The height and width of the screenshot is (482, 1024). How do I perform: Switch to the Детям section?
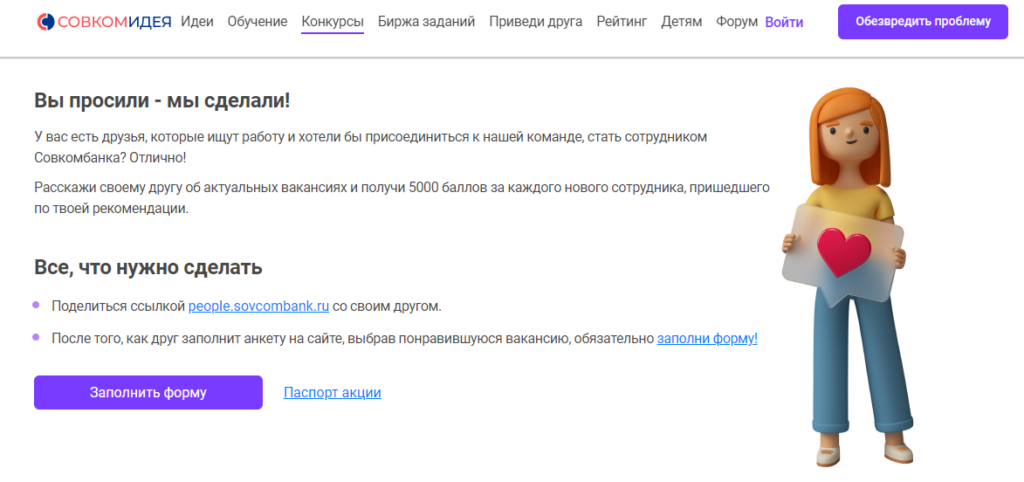tap(681, 21)
